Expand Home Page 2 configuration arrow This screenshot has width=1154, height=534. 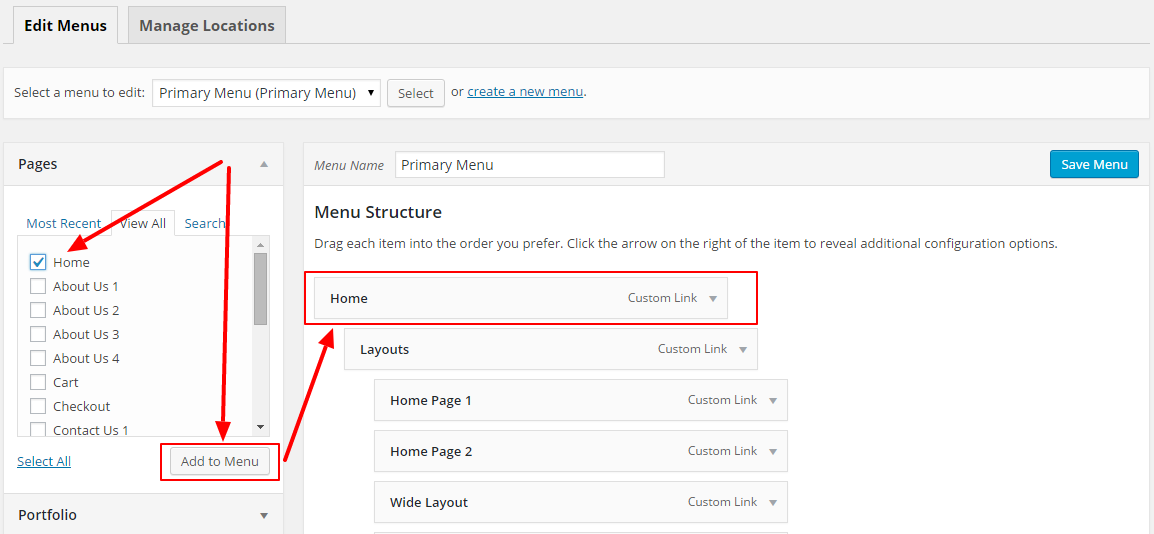click(x=773, y=451)
